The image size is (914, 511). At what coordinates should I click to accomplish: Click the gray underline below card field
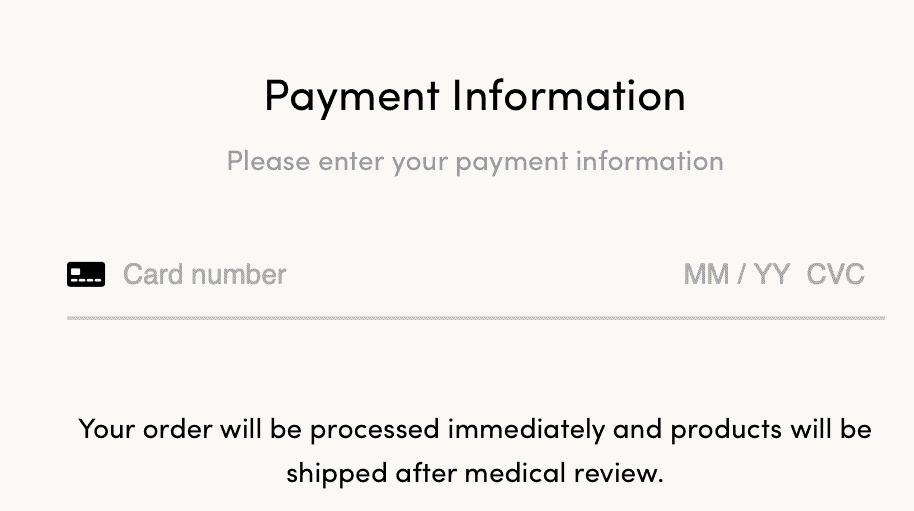[x=476, y=318]
